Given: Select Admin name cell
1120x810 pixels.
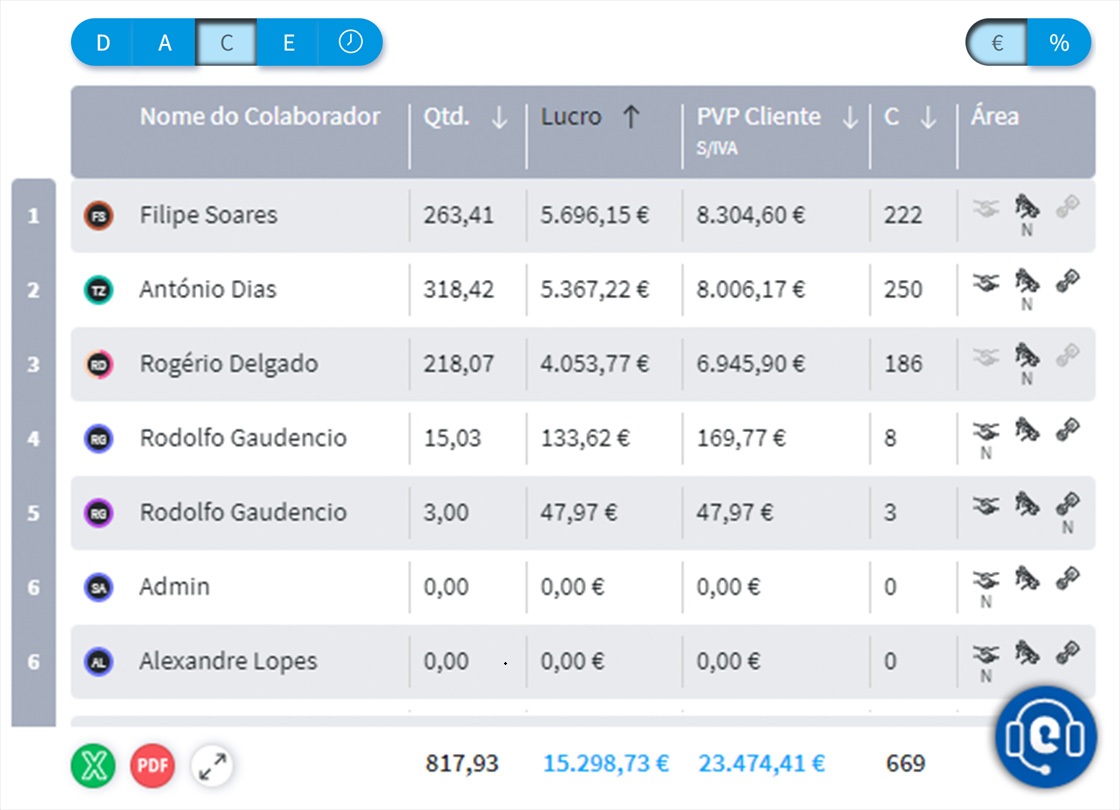Looking at the screenshot, I should [x=174, y=586].
